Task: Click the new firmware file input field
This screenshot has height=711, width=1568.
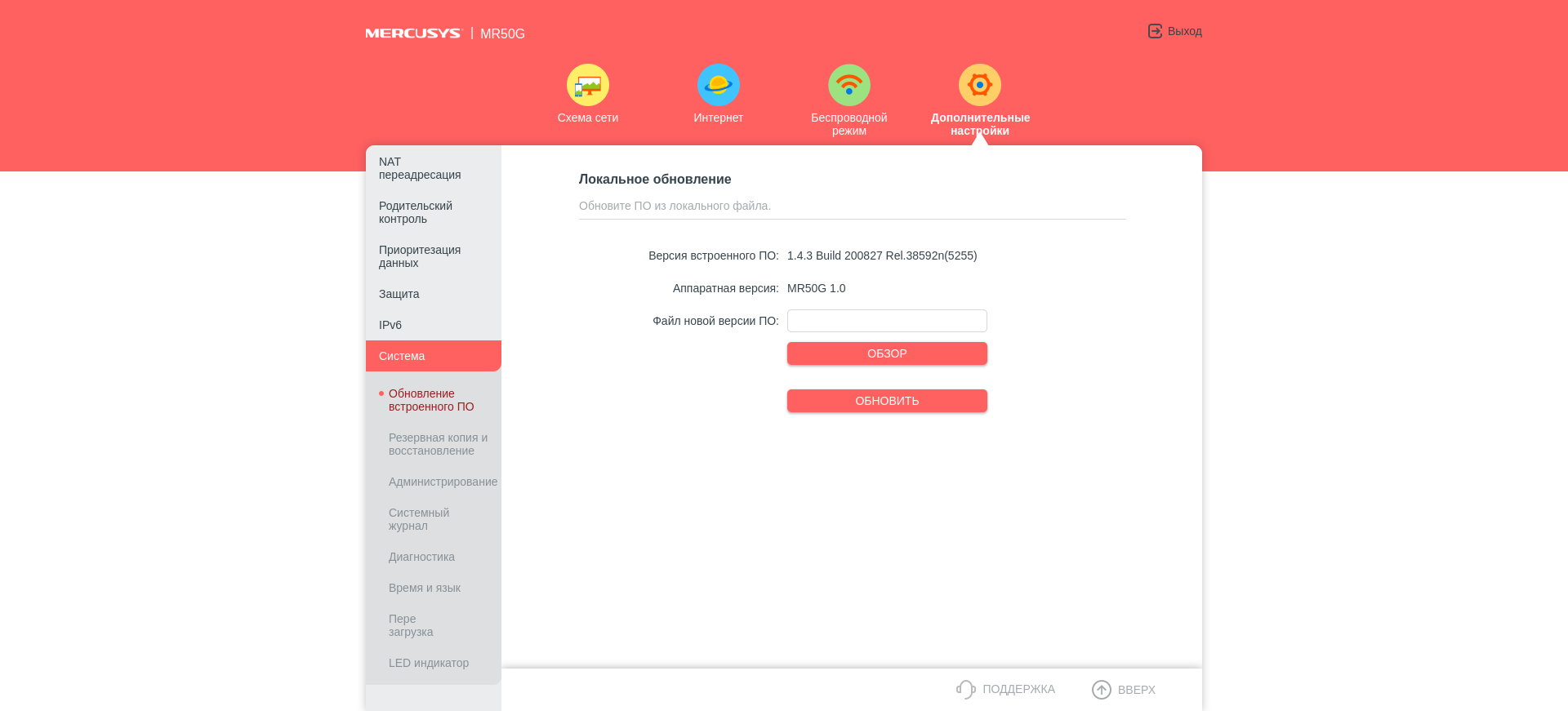Action: 887,321
